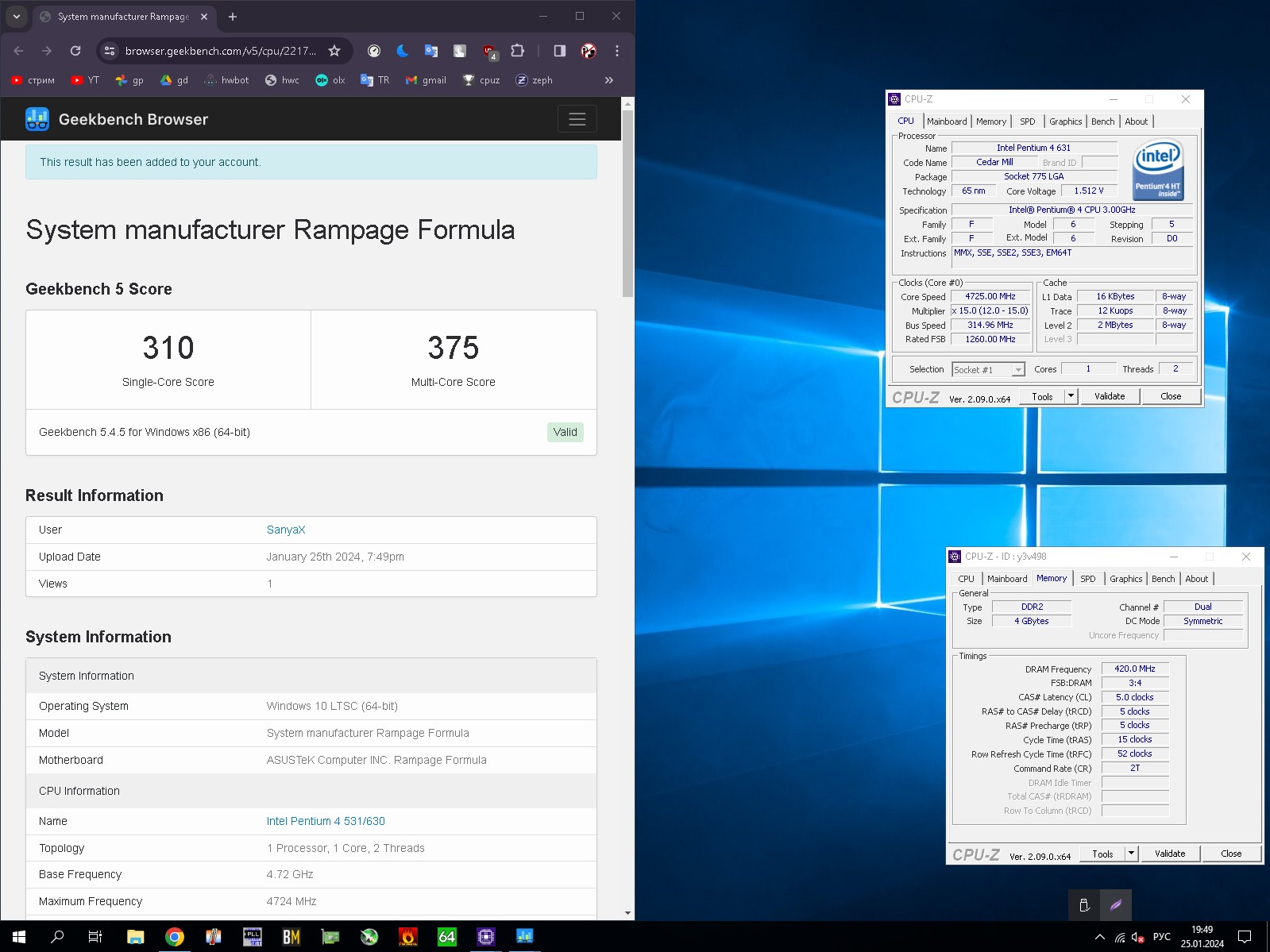Open the YT bookmark
This screenshot has width=1270, height=952.
point(85,80)
